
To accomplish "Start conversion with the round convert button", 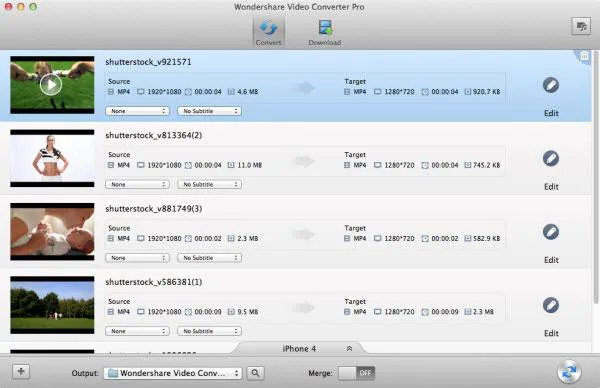I will (569, 372).
